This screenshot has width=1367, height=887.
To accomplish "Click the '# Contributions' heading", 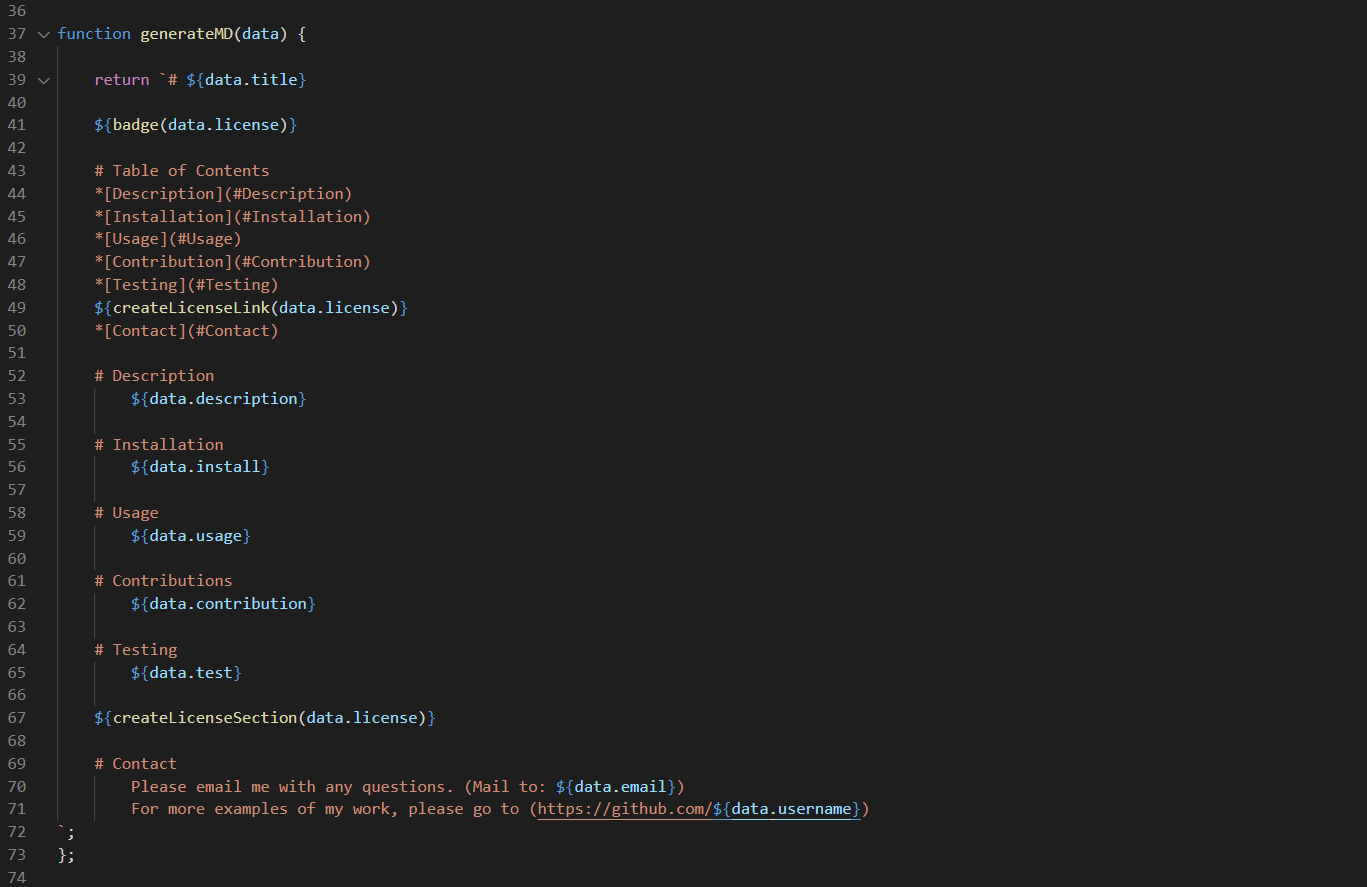I will tap(164, 581).
